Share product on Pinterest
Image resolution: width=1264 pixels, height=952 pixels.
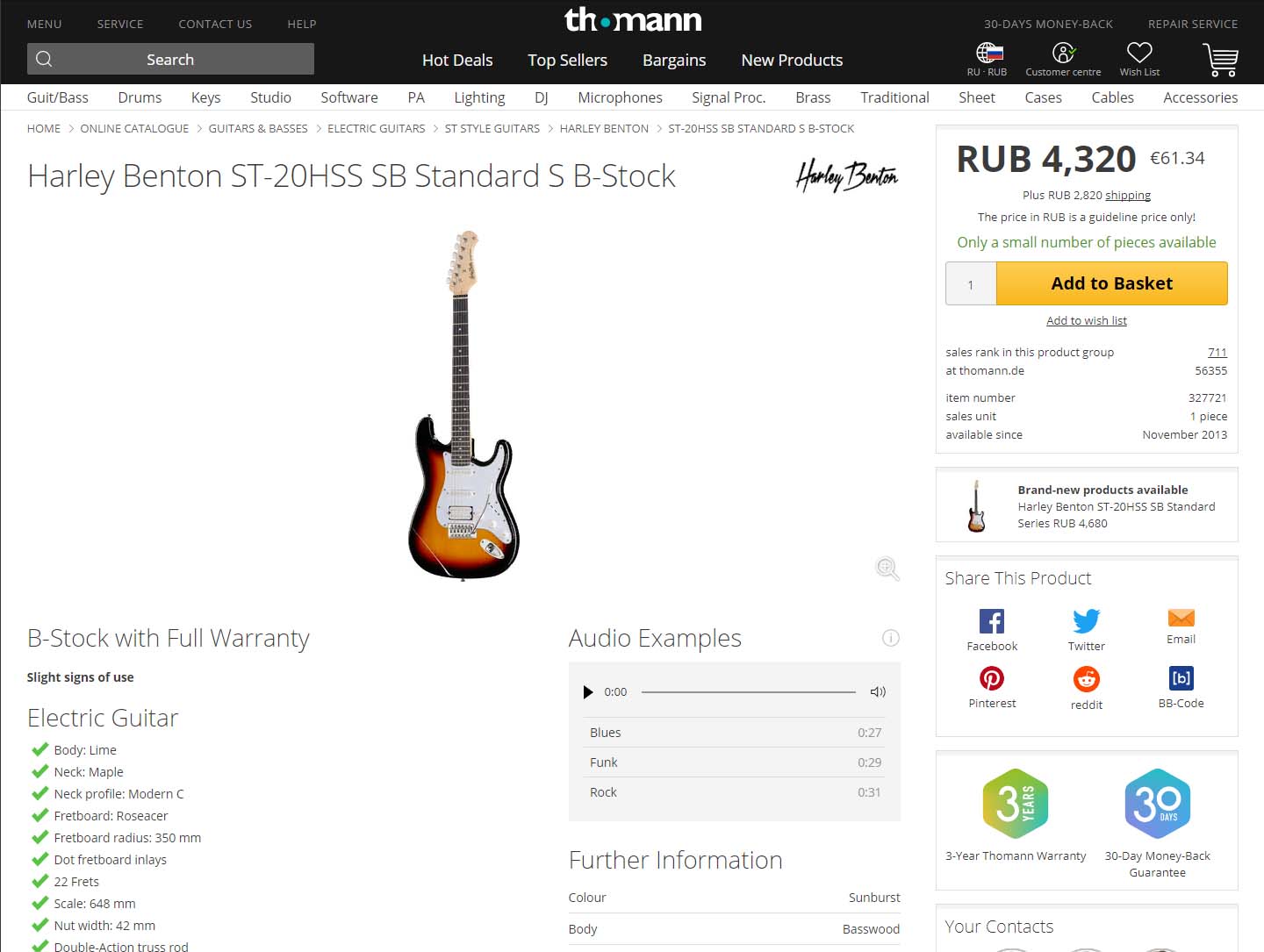[992, 678]
